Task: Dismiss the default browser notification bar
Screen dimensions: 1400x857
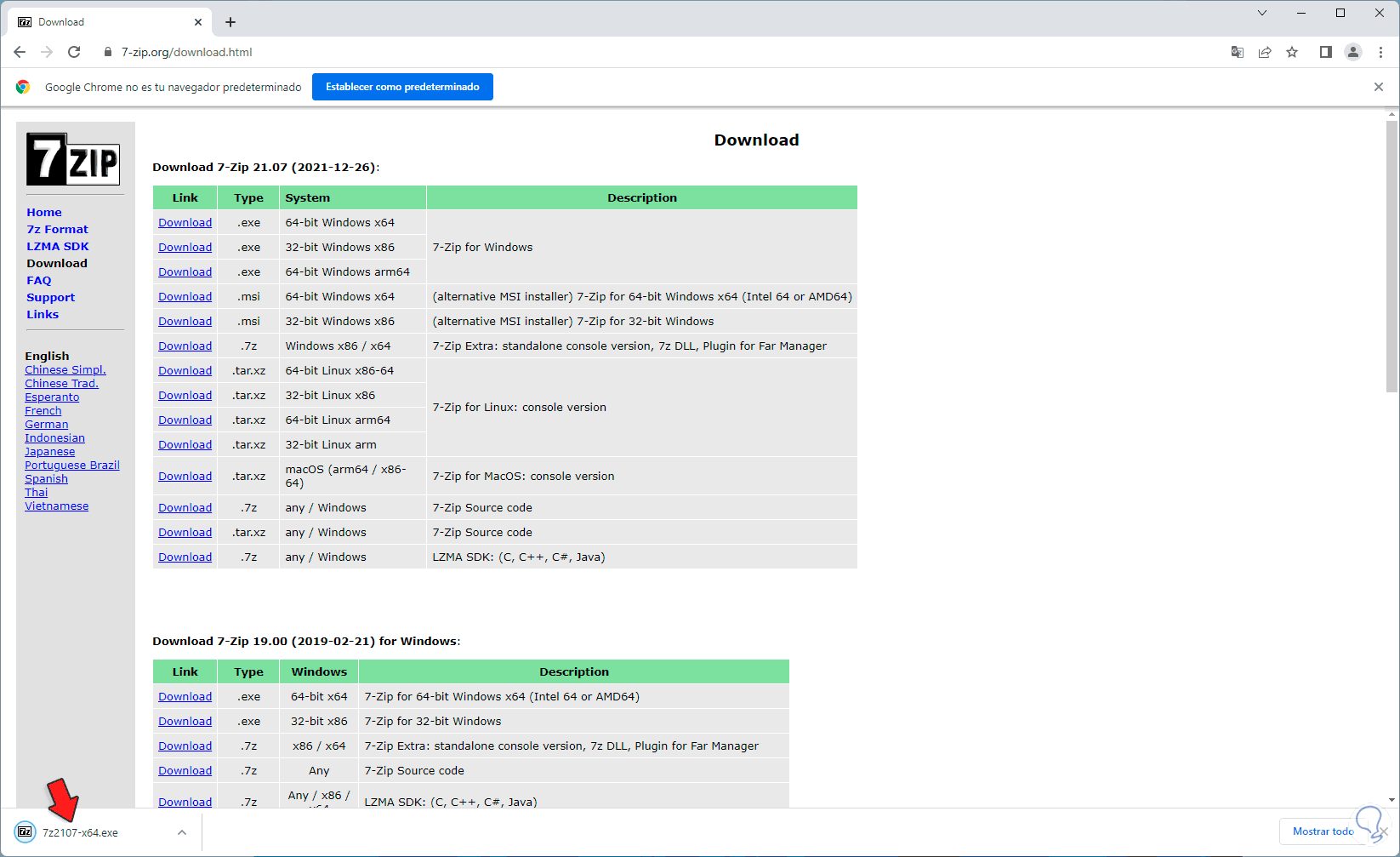Action: (1379, 87)
